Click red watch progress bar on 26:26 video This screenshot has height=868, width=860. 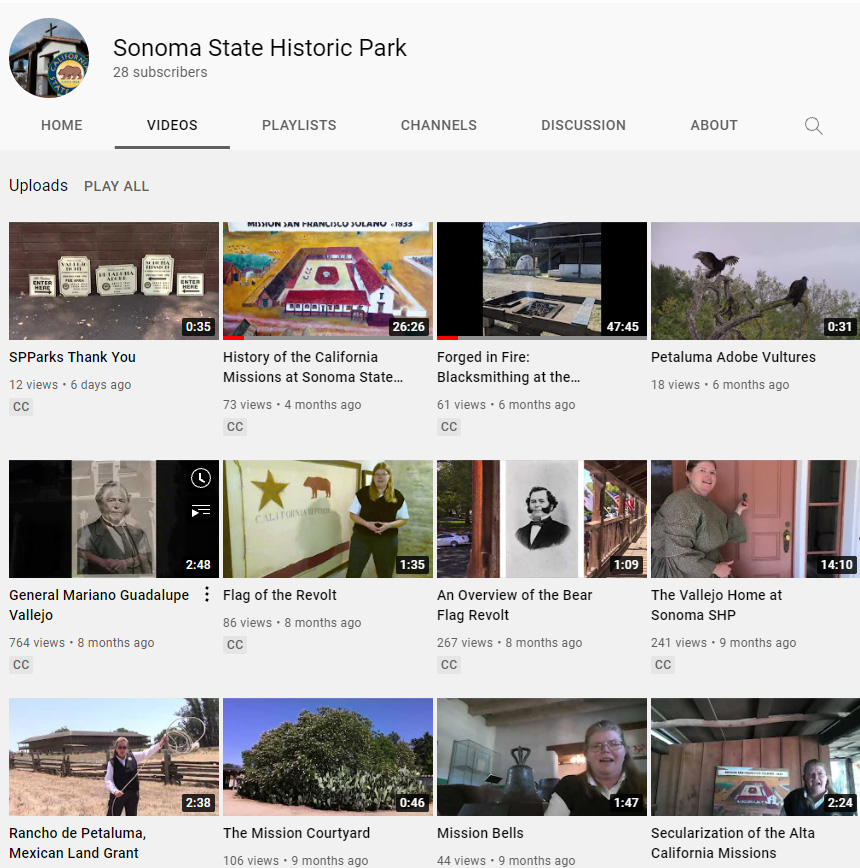234,338
